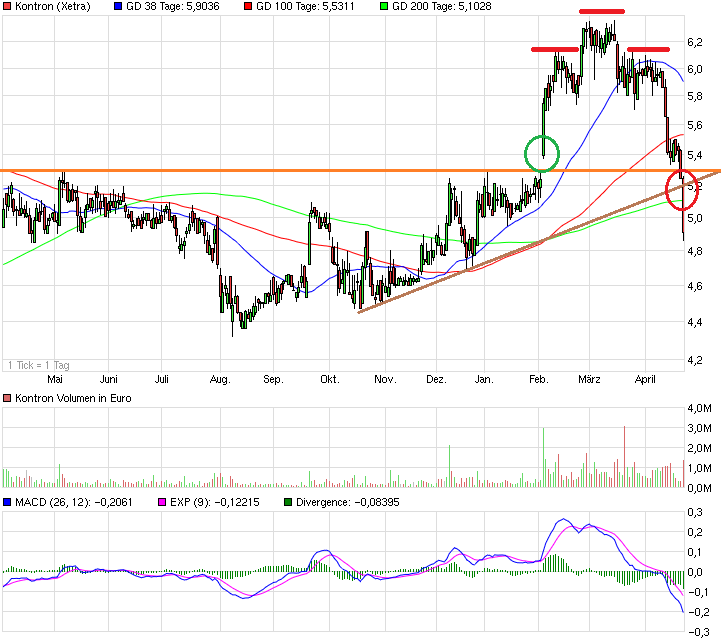721x640 pixels.
Task: Click the 6,0 price axis value
Action: click(695, 69)
